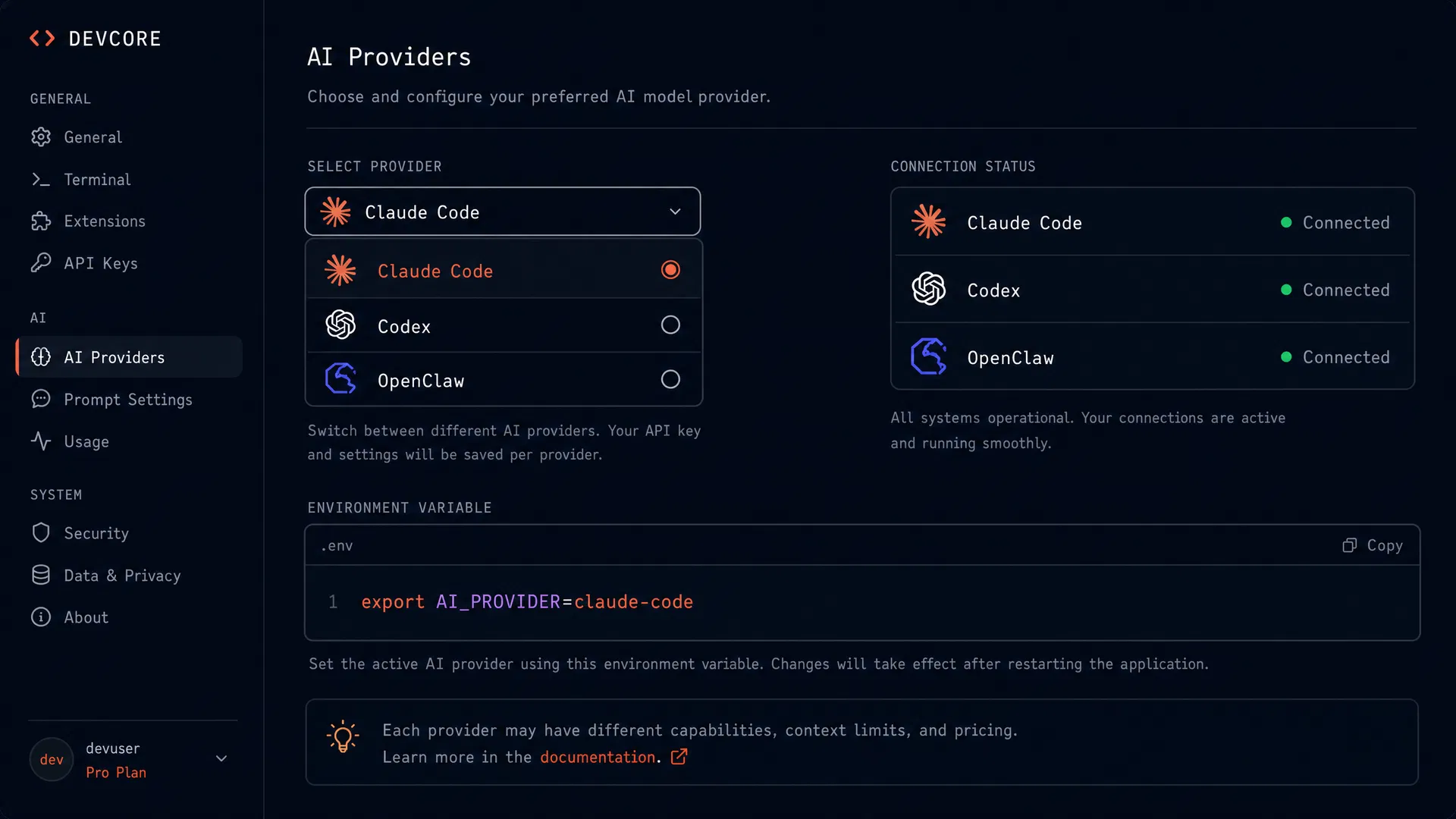Collapse the Select Provider dropdown chevron
The image size is (1456, 819).
pos(675,212)
